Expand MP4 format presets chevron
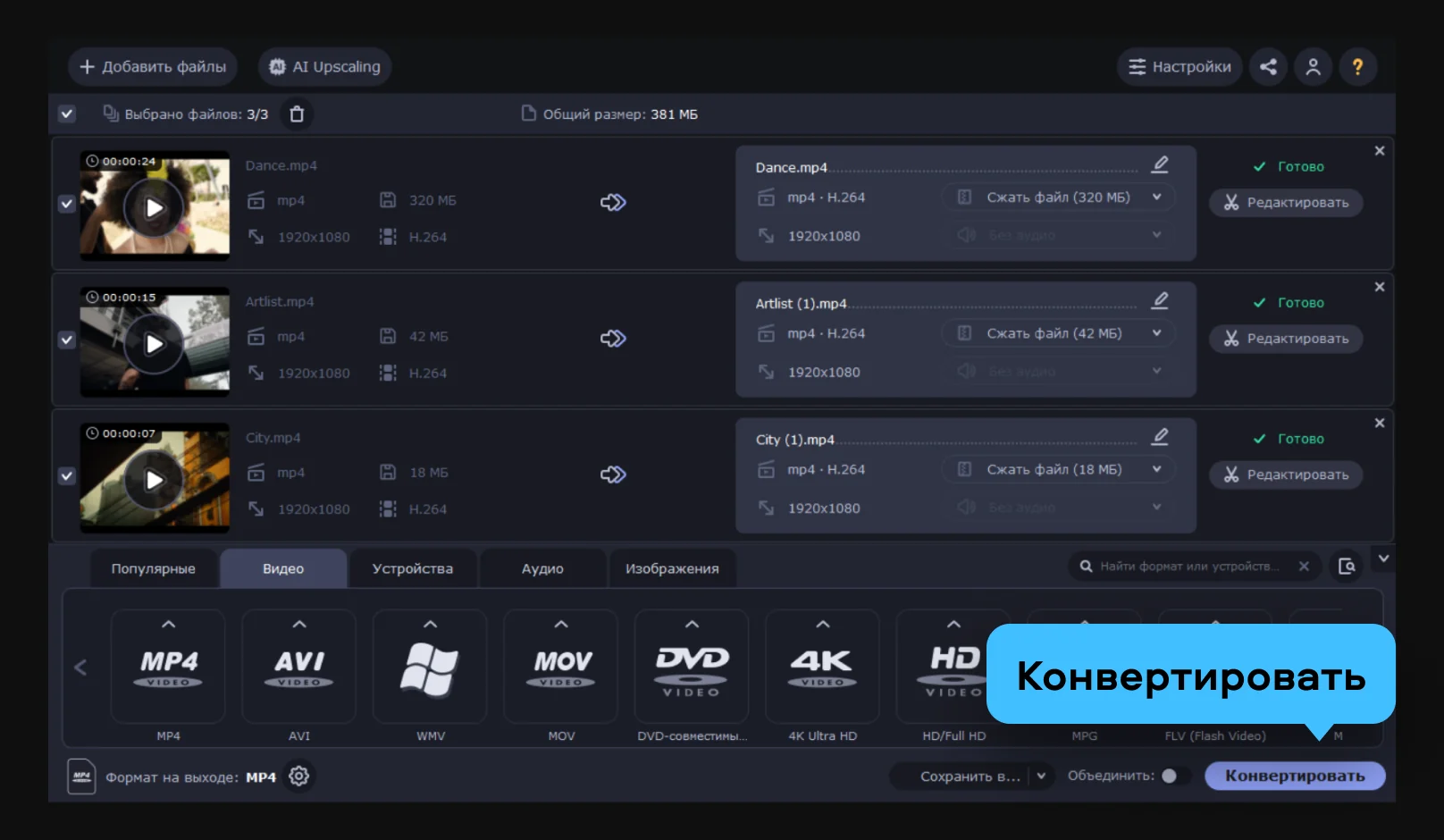This screenshot has height=840, width=1444. 168,625
